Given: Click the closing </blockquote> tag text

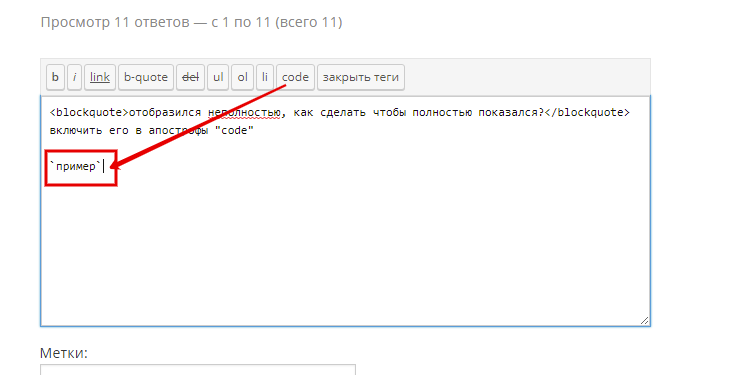Looking at the screenshot, I should click(586, 112).
